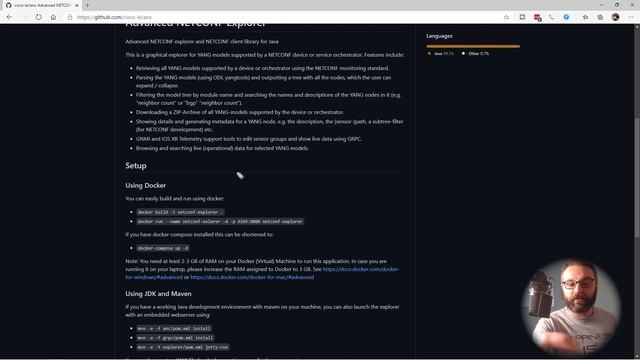
Task: Go back using the browser back arrow
Action: tap(9, 17)
